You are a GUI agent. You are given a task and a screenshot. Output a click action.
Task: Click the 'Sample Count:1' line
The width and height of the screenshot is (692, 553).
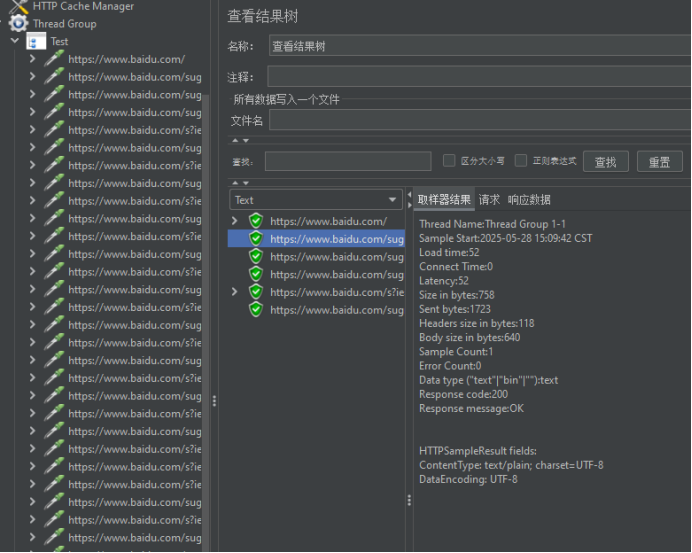pos(456,351)
